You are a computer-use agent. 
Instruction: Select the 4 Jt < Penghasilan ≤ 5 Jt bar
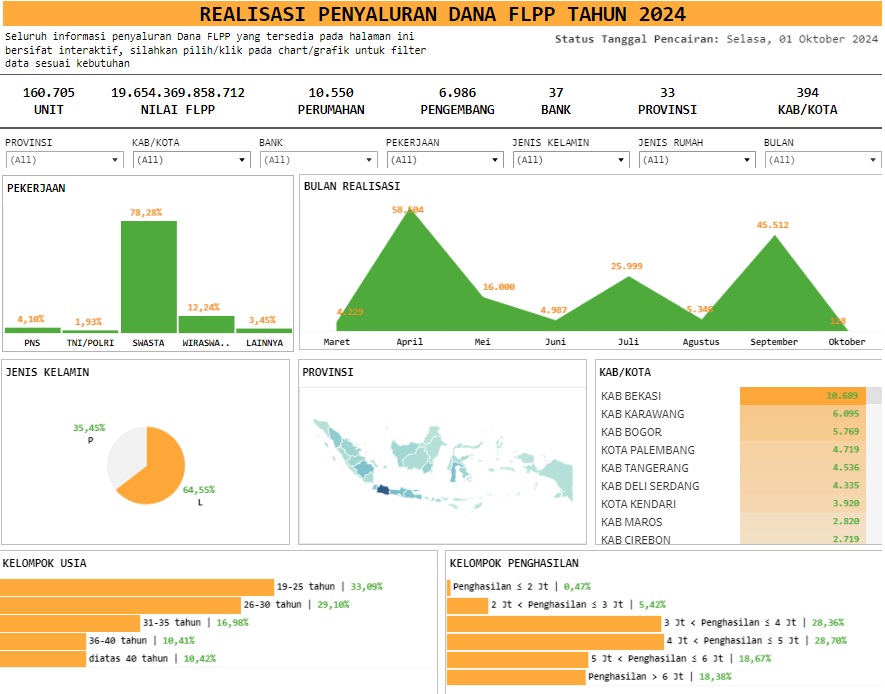[555, 641]
